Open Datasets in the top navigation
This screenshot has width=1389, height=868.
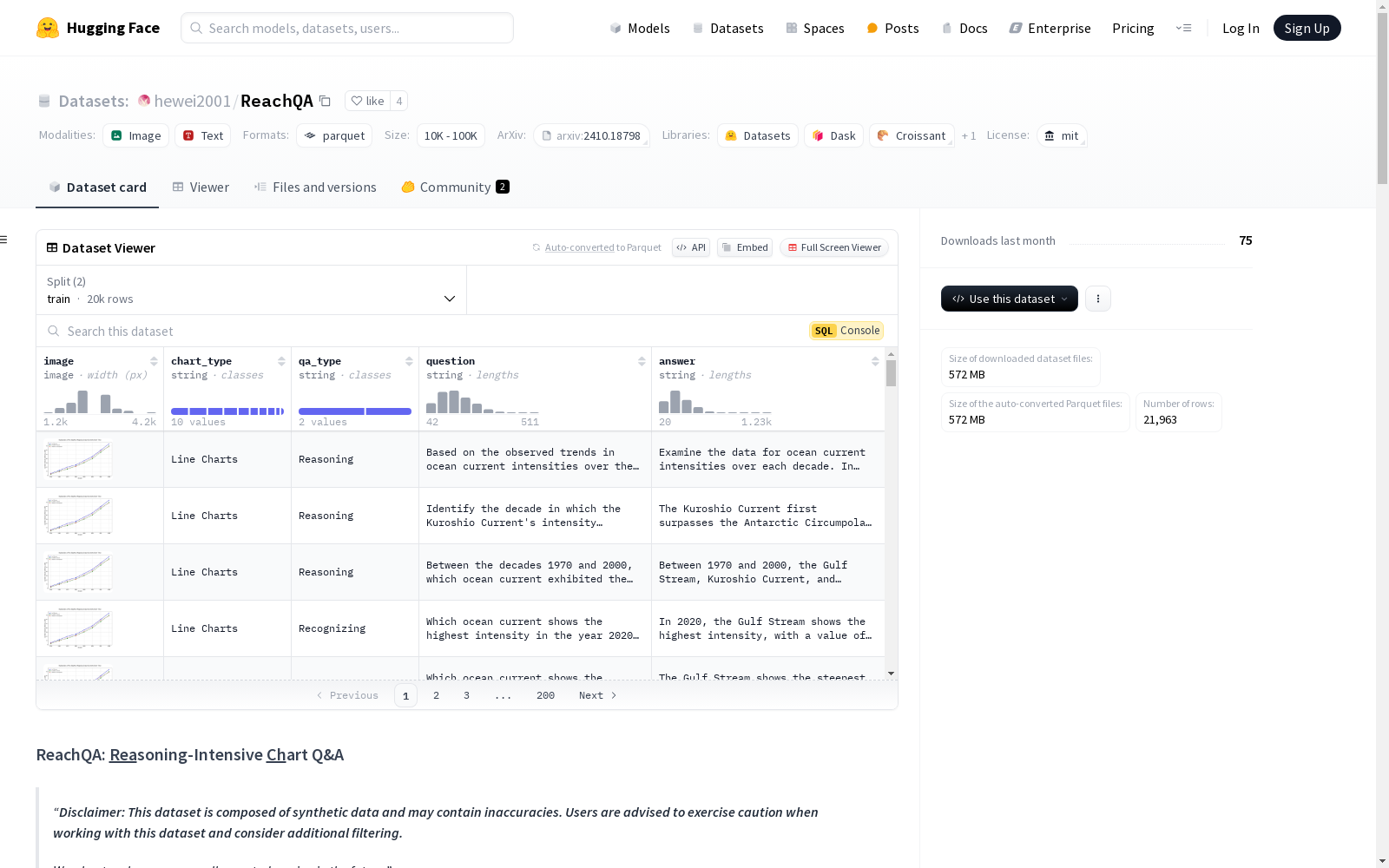point(727,28)
